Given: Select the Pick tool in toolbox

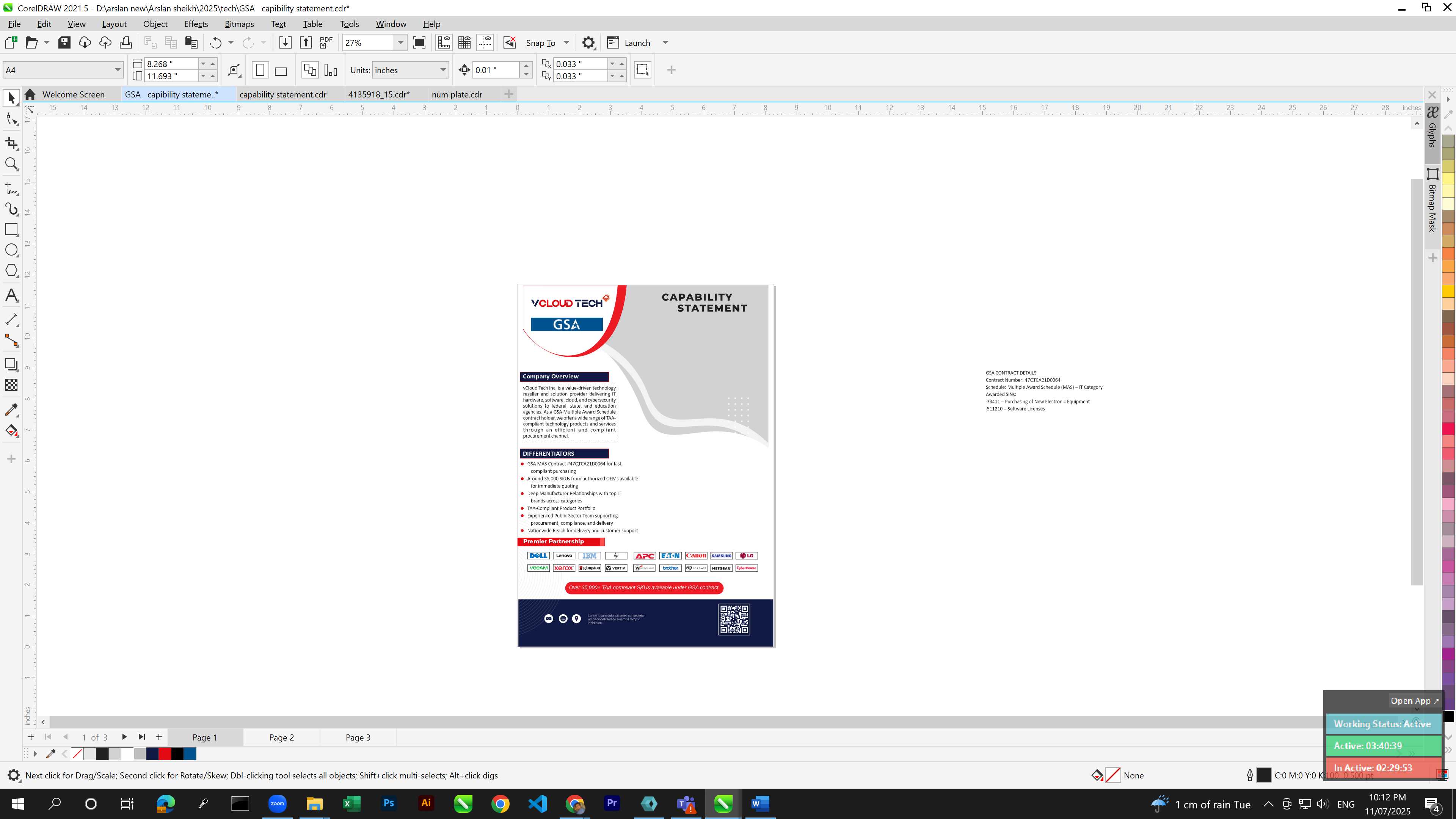Looking at the screenshot, I should (x=11, y=98).
